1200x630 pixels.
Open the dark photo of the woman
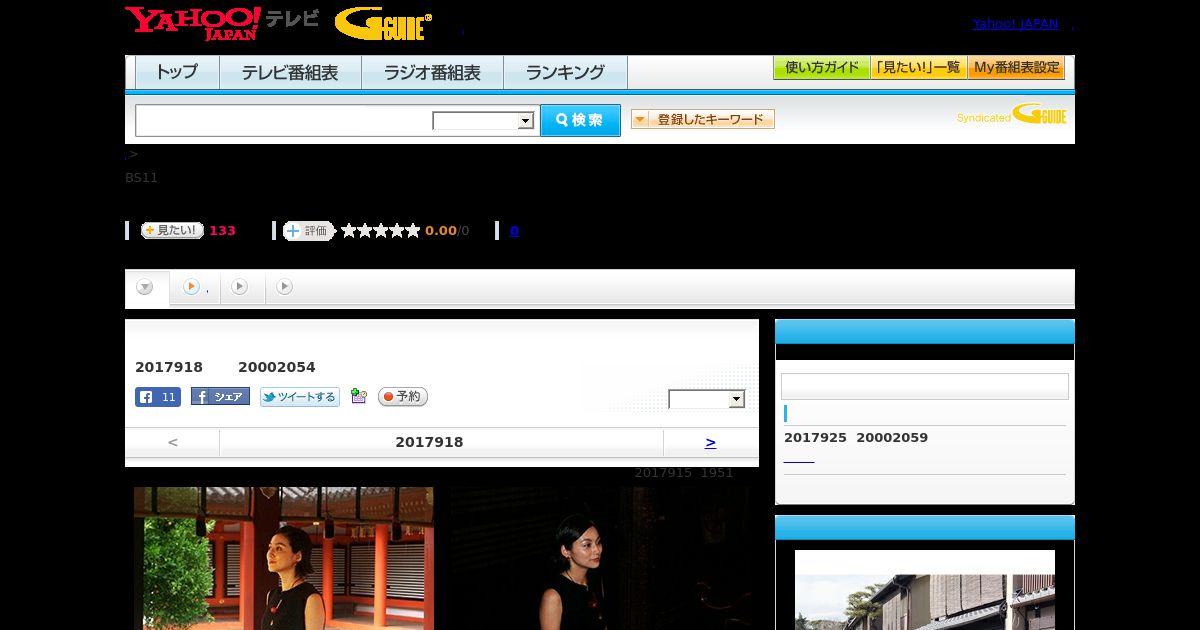(600, 558)
